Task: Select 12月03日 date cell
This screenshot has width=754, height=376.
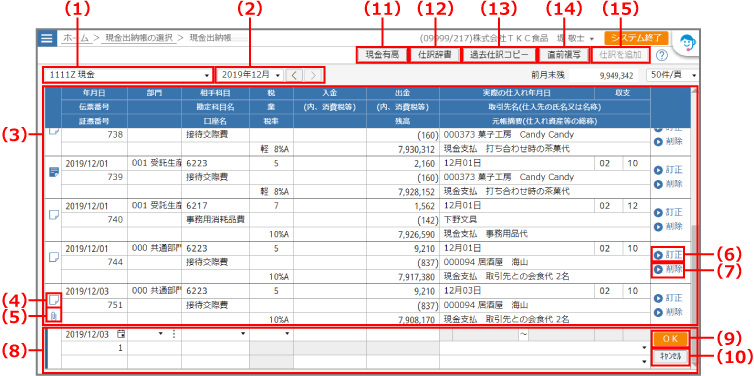Action: [x=516, y=290]
